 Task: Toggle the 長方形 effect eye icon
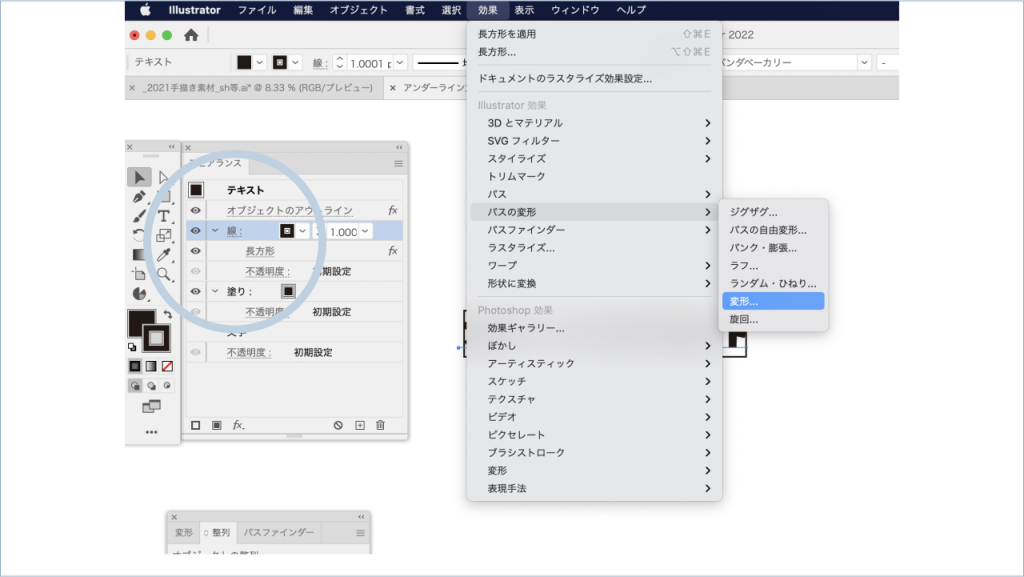click(x=195, y=251)
